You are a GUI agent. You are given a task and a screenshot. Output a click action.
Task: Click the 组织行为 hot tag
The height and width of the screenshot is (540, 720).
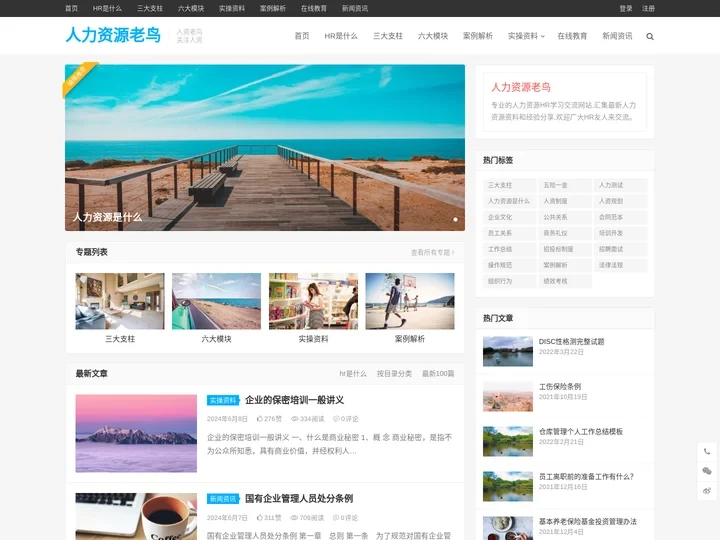[509, 281]
